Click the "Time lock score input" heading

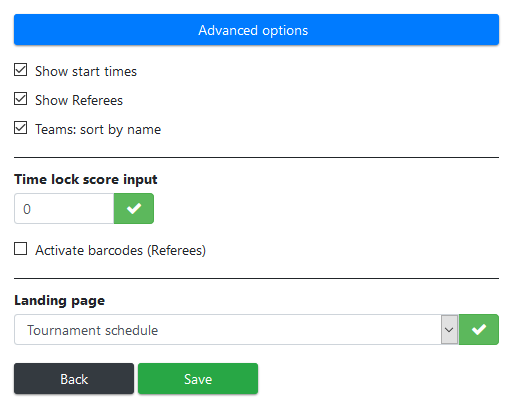click(86, 179)
